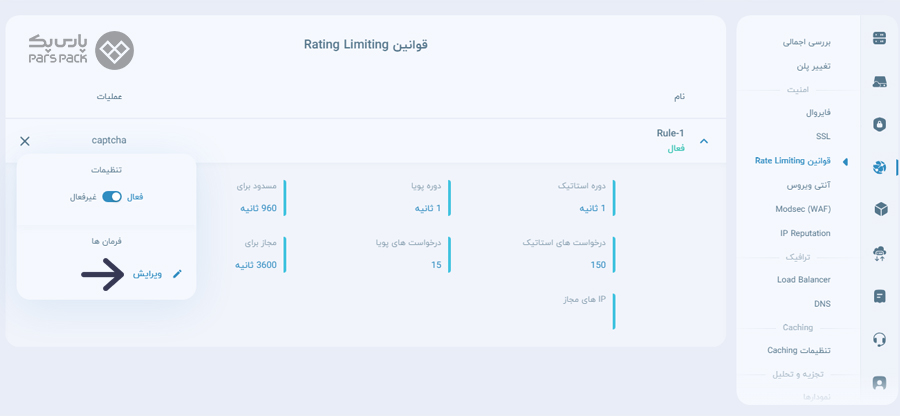Screen dimensions: 900x416
Task: Click the server rack icon in sidebar
Action: point(879,38)
